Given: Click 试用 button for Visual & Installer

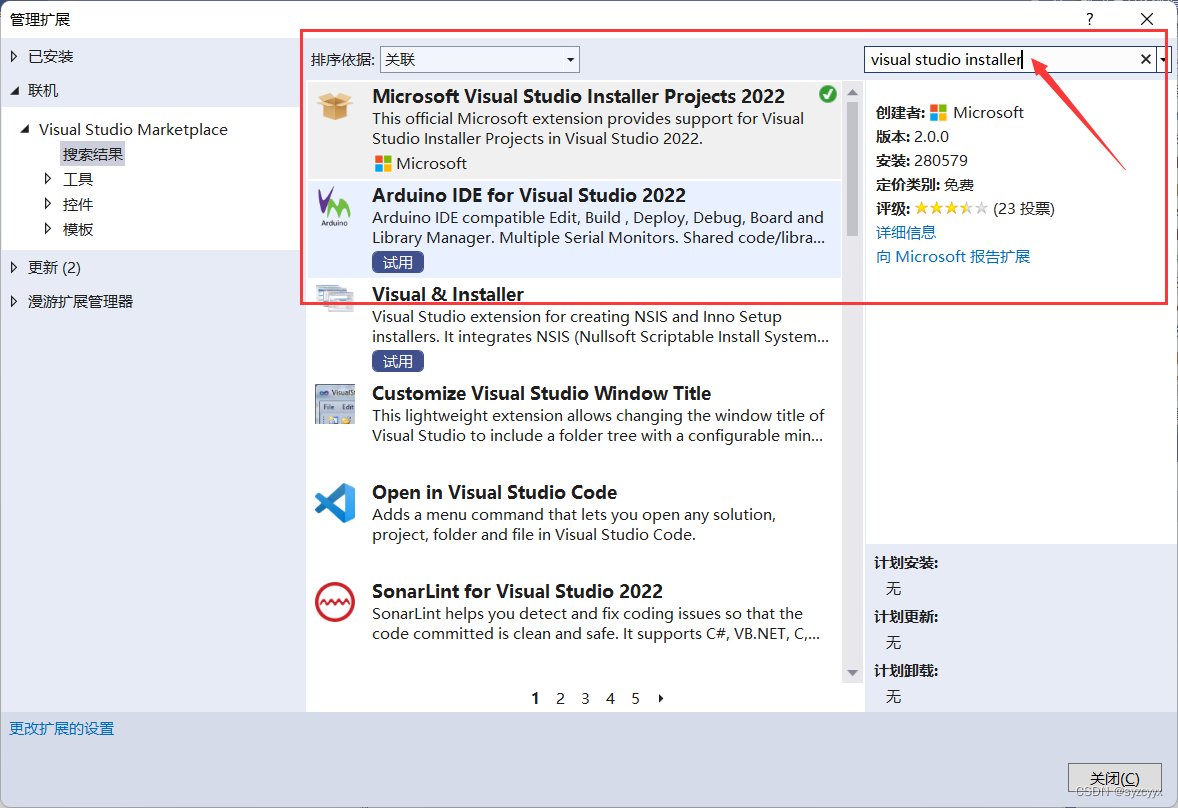Looking at the screenshot, I should click(397, 361).
